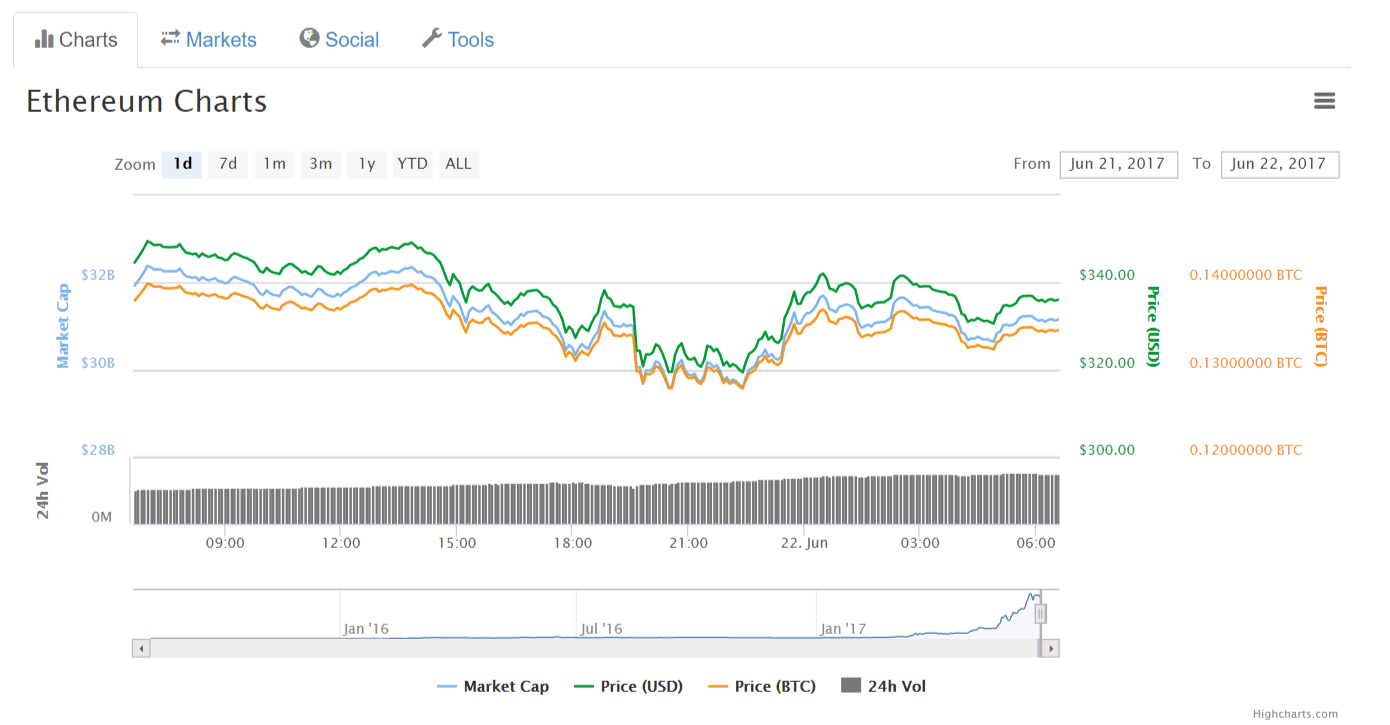1390x725 pixels.
Task: Click the navigator scrollbar right arrow
Action: pyautogui.click(x=1049, y=648)
